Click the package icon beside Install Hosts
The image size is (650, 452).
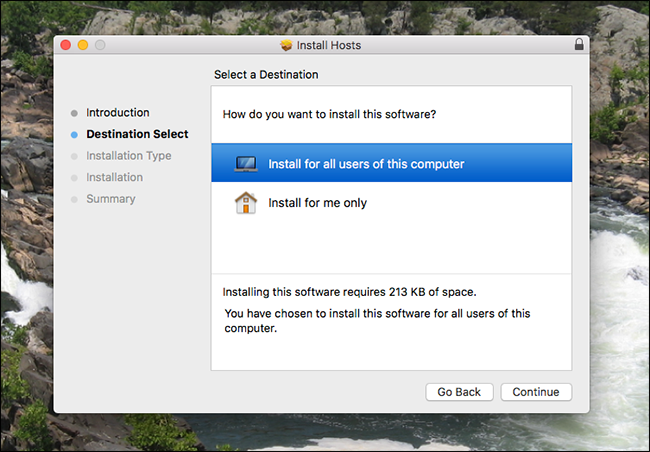(286, 45)
